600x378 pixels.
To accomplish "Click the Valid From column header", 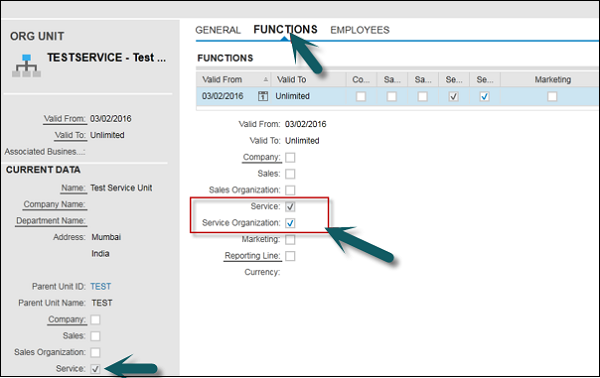I will [234, 80].
